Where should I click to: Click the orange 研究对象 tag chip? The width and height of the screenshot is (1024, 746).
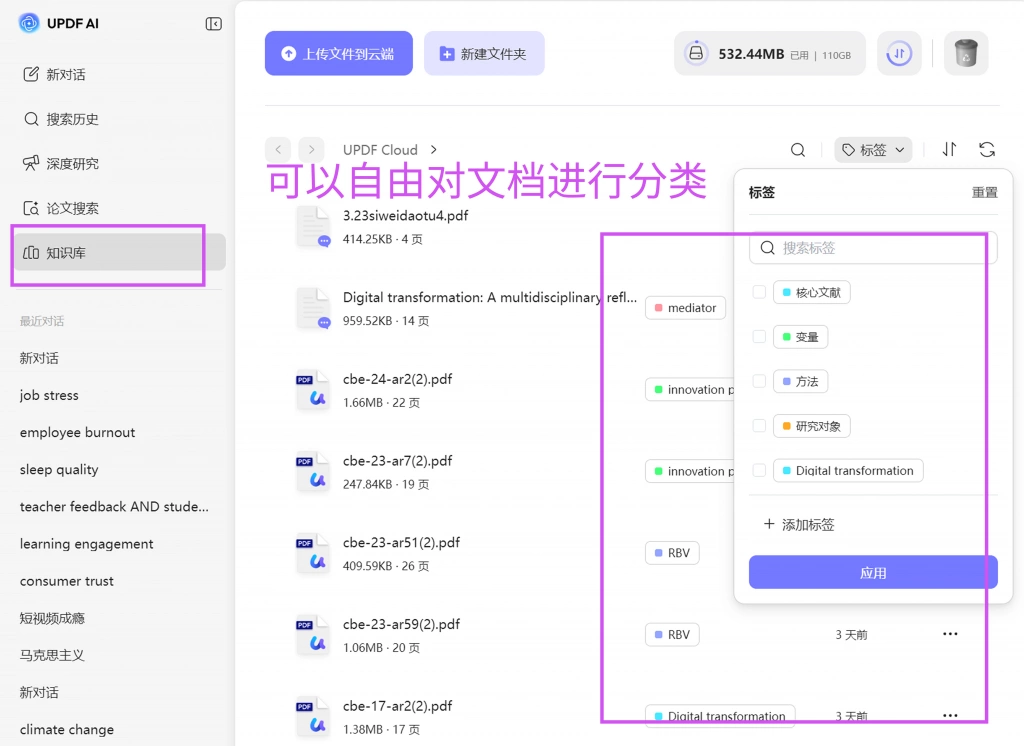[812, 426]
